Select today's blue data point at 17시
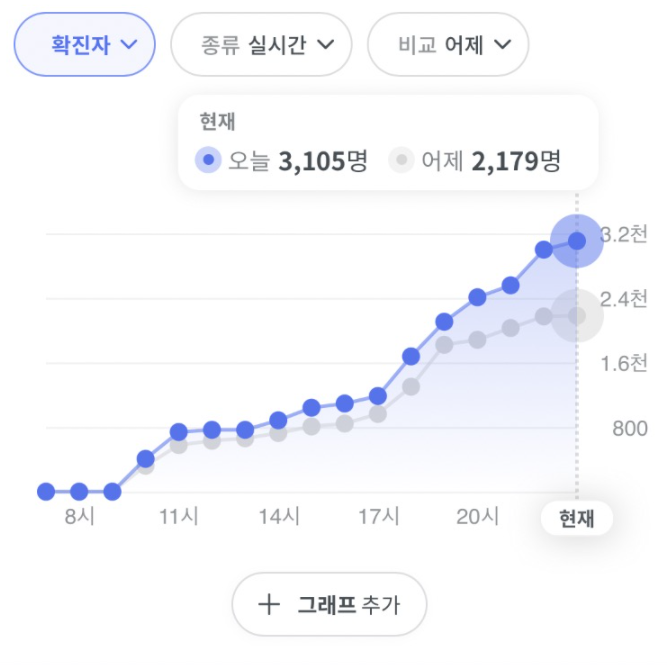Image resolution: width=667 pixels, height=665 pixels. pyautogui.click(x=378, y=396)
